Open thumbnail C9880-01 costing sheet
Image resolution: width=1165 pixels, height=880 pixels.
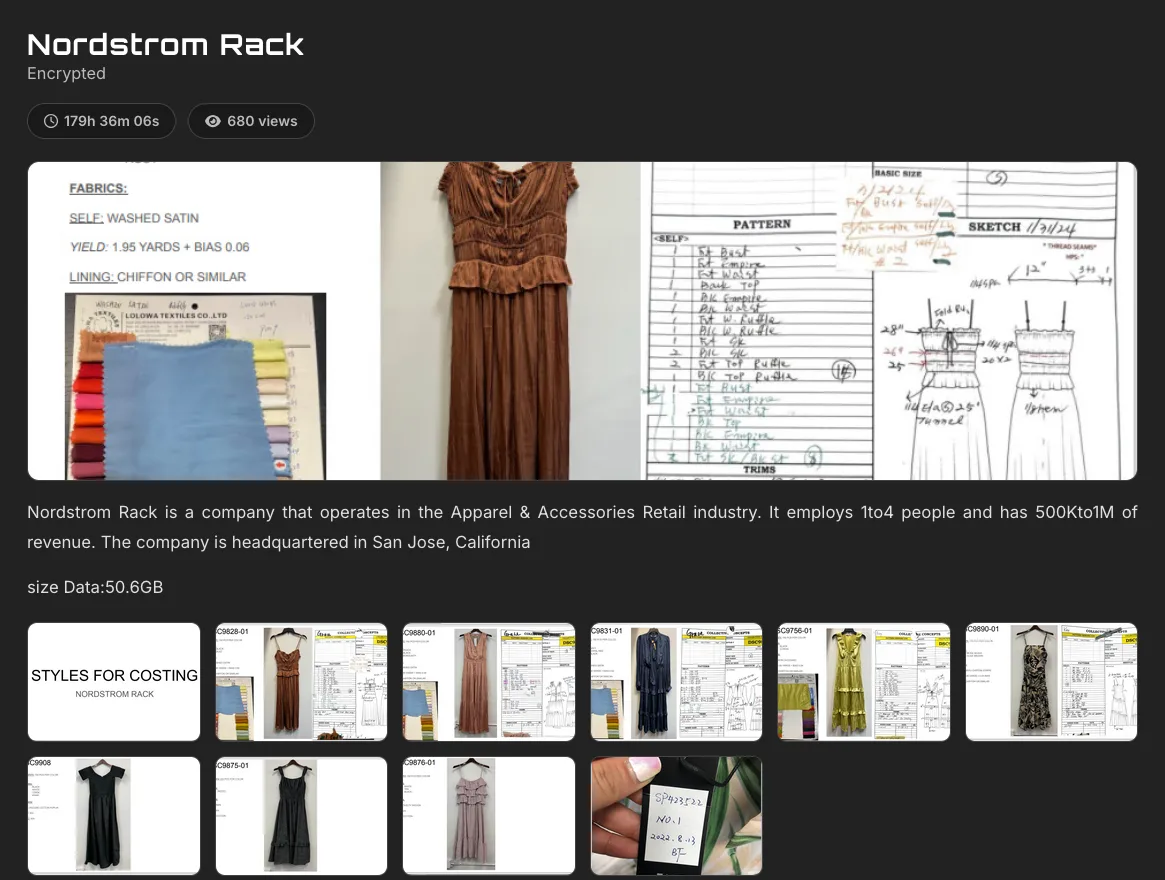[x=488, y=681]
